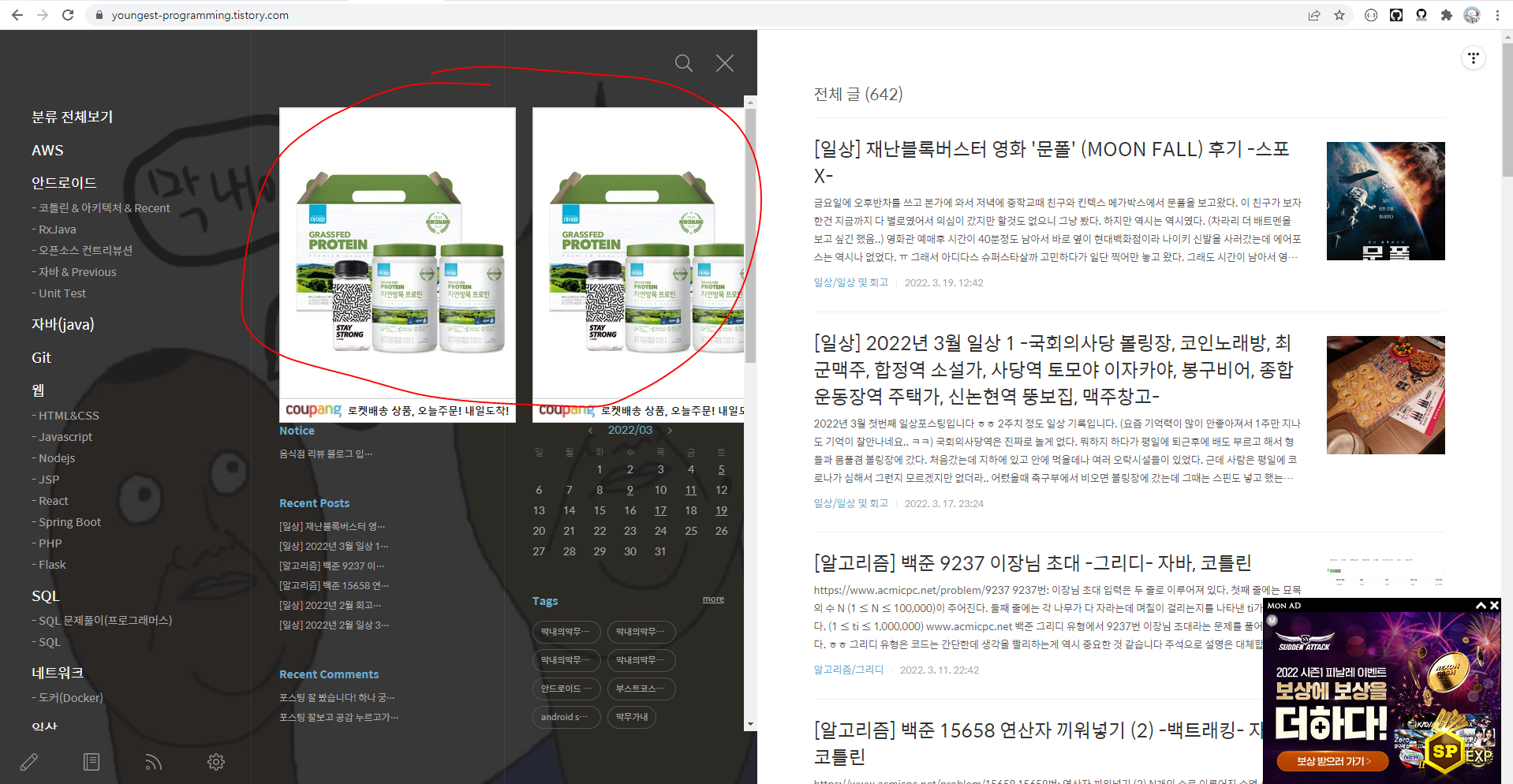
Task: Go to the previous calendar month
Action: click(591, 431)
